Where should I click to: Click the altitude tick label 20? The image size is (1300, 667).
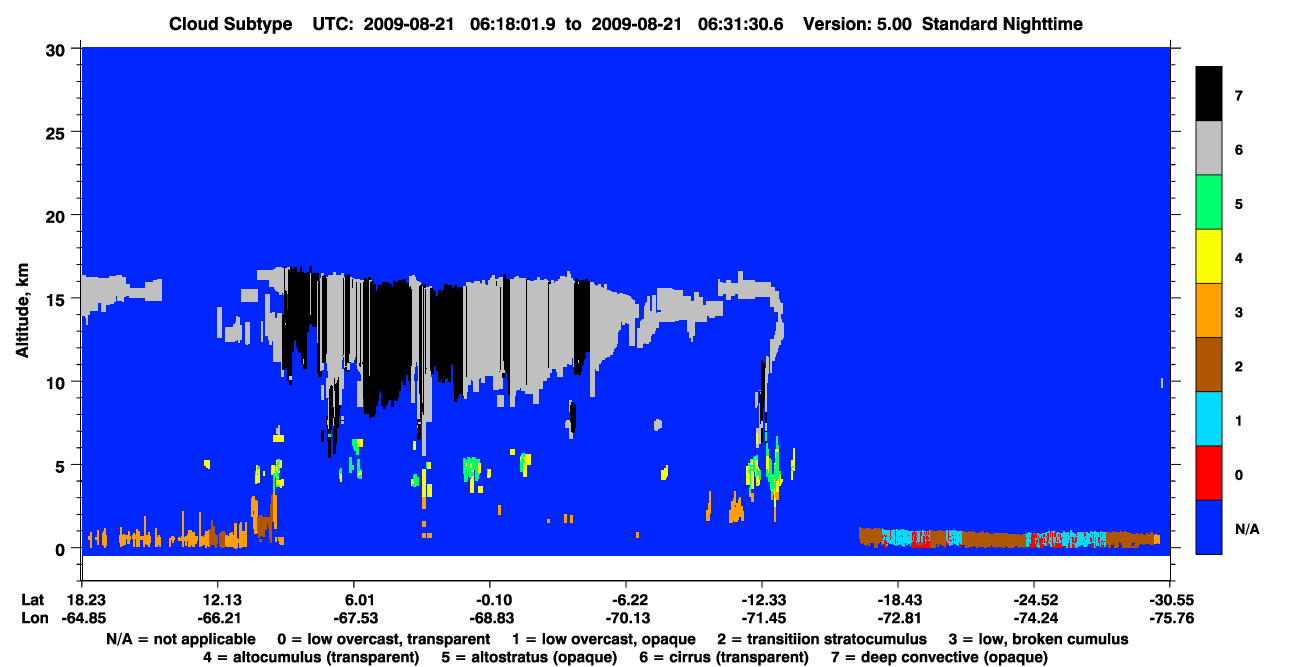point(58,215)
